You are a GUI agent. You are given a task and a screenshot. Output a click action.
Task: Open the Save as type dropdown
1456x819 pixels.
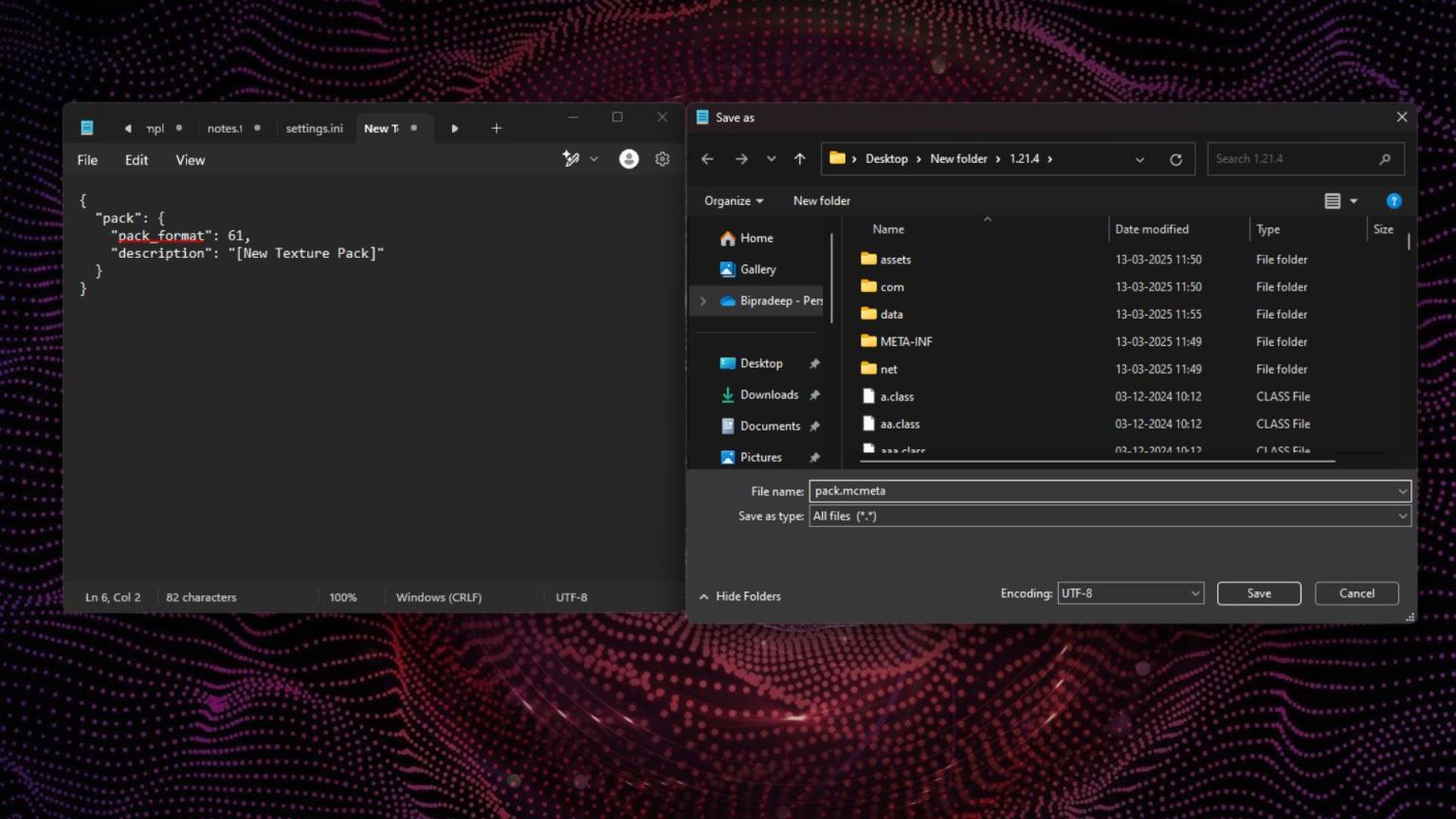click(x=1109, y=516)
